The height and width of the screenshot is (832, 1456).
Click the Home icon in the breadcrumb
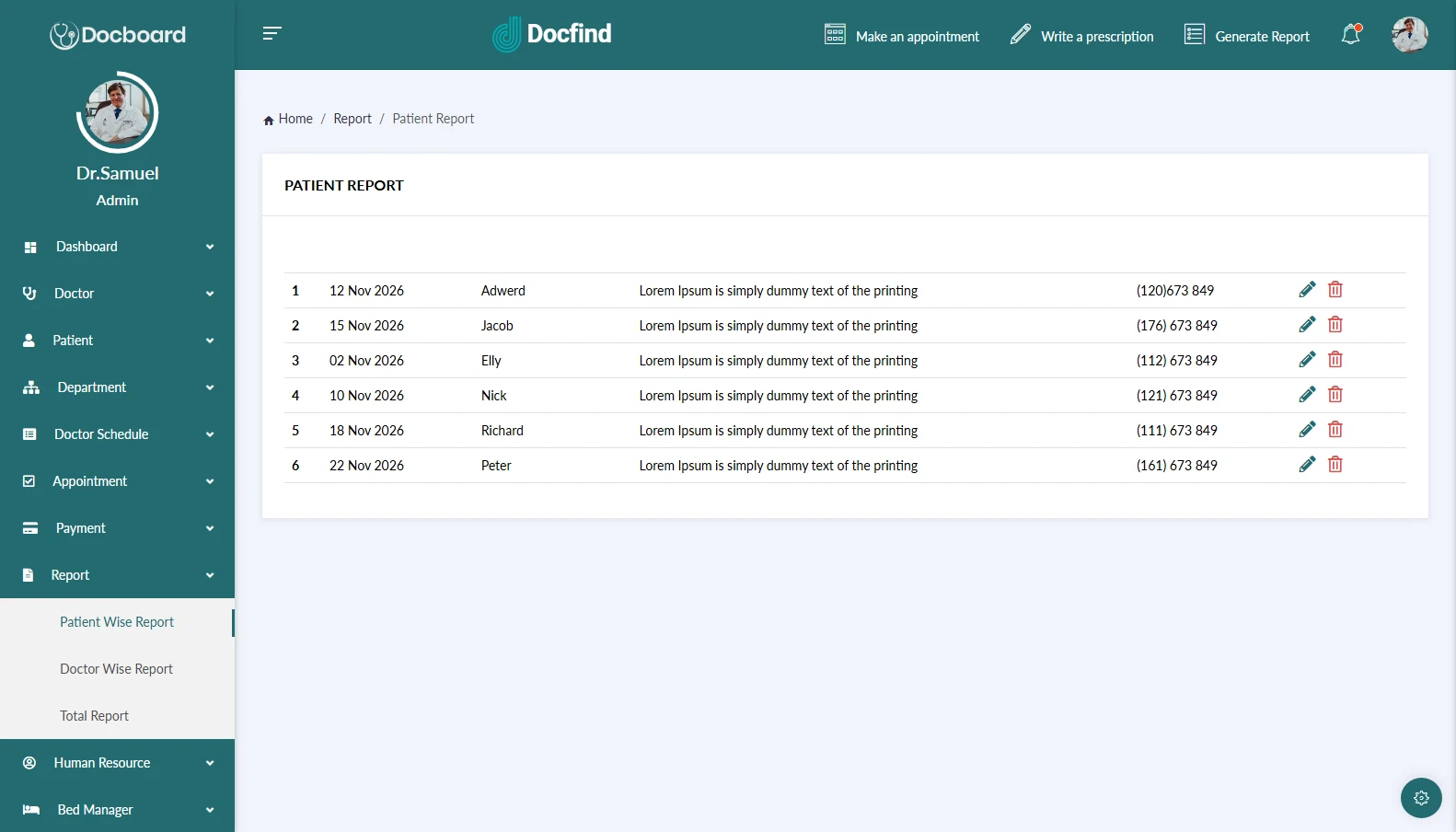tap(269, 120)
